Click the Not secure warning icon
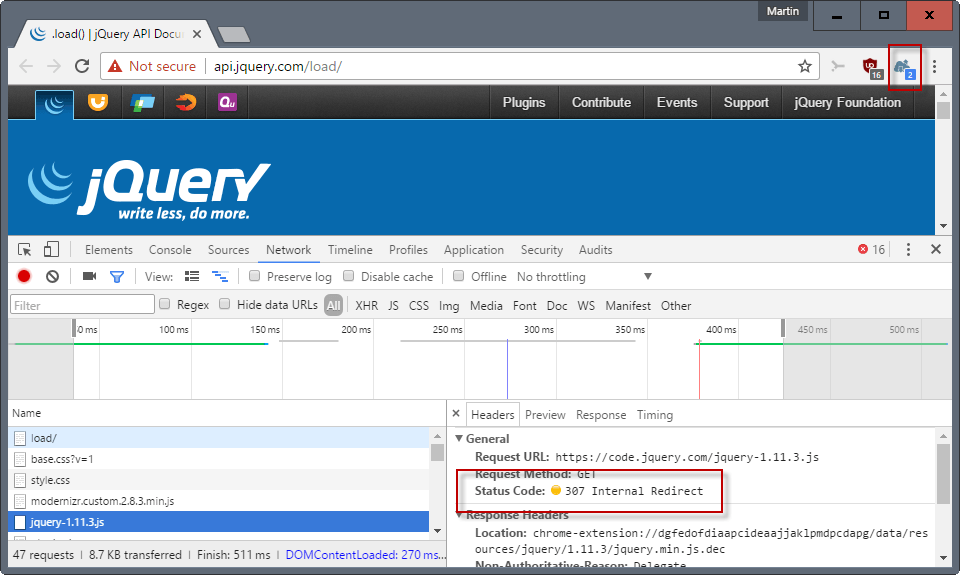Viewport: 960px width, 575px height. [x=114, y=66]
